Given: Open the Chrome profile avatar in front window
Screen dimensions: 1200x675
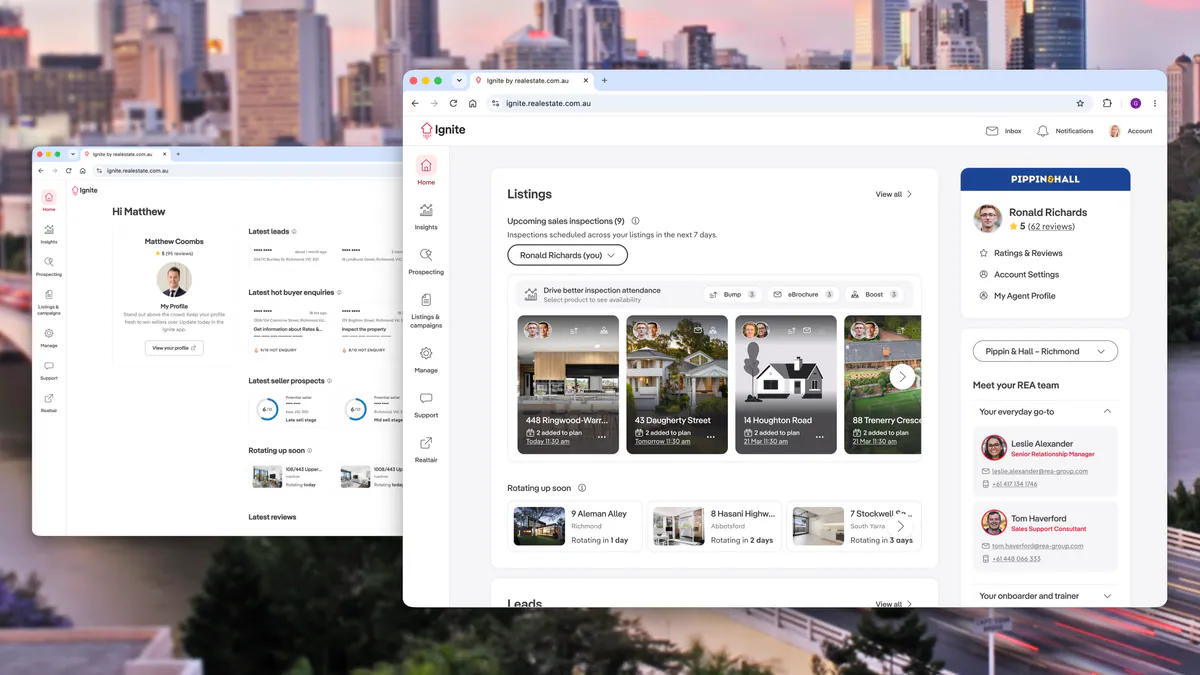Looking at the screenshot, I should [1136, 103].
